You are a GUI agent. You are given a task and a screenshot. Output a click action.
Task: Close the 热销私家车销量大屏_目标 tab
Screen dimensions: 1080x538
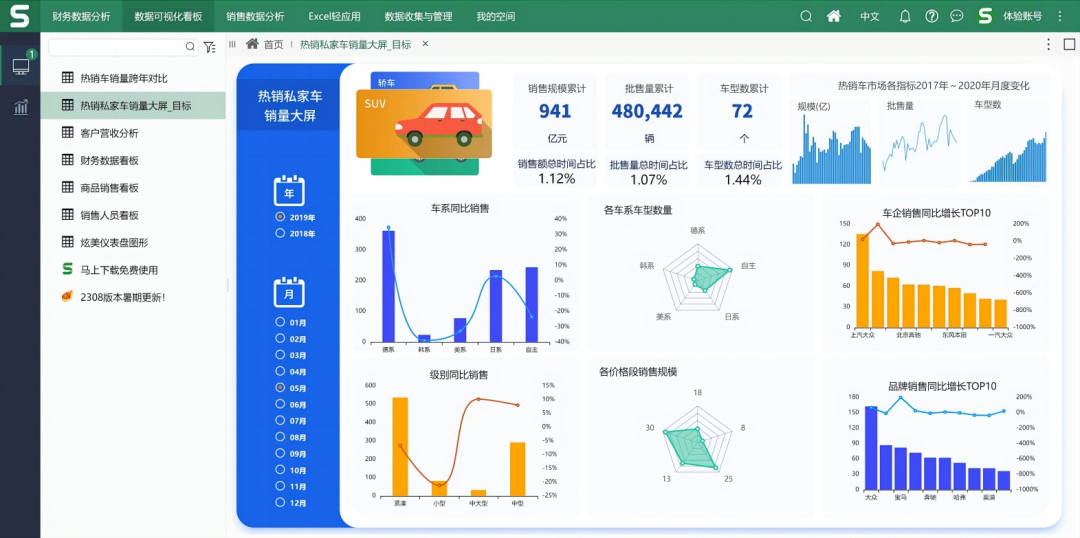[425, 44]
